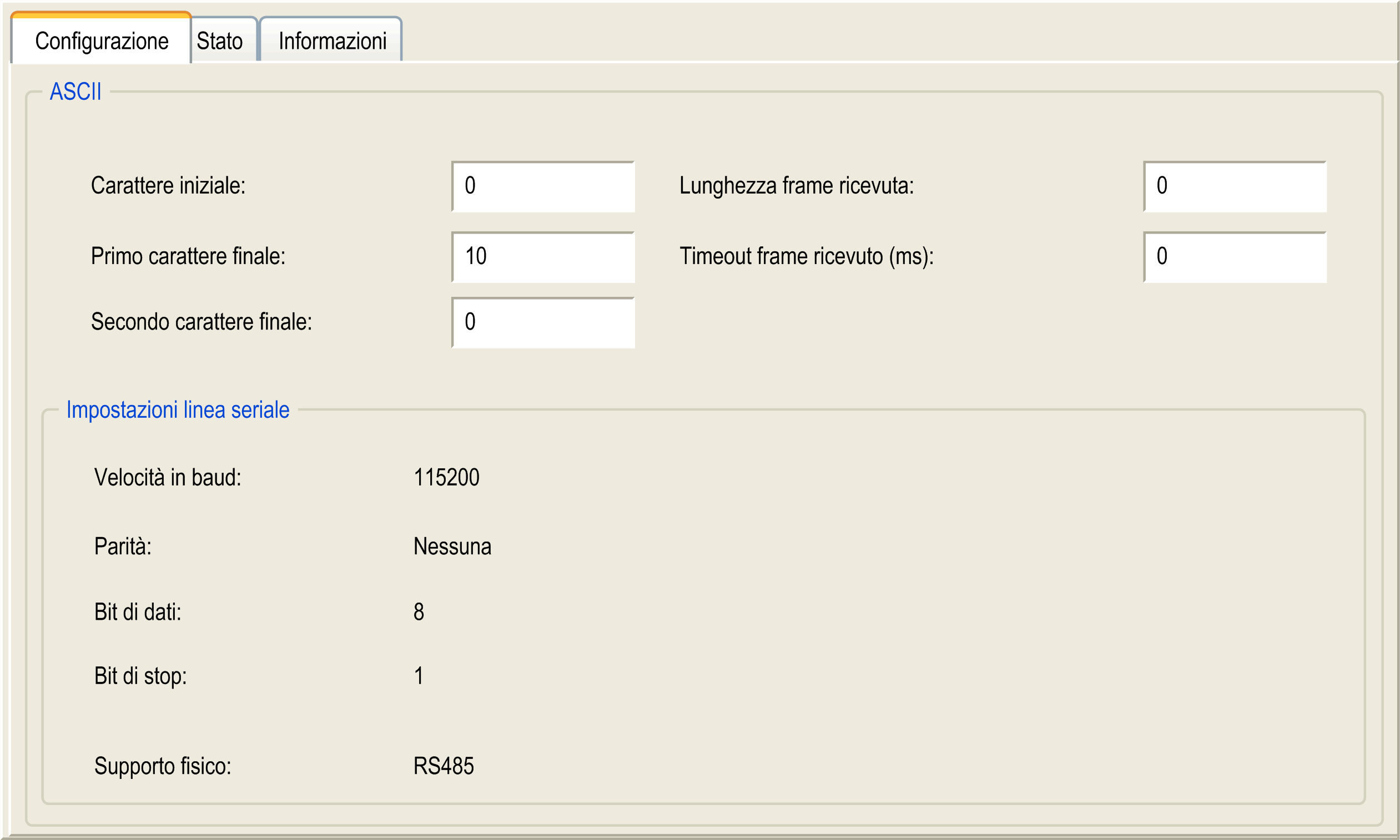This screenshot has width=1400, height=840.
Task: Click the baud rate value 115200
Action: pyautogui.click(x=446, y=477)
